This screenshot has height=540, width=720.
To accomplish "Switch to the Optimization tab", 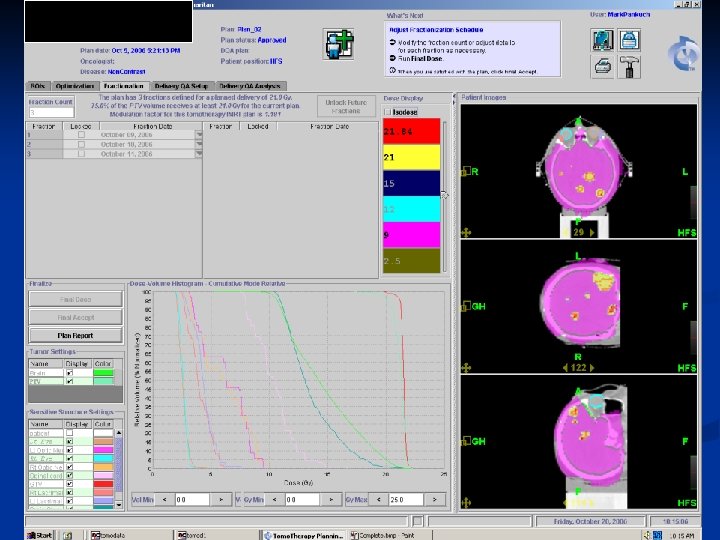I will point(75,86).
